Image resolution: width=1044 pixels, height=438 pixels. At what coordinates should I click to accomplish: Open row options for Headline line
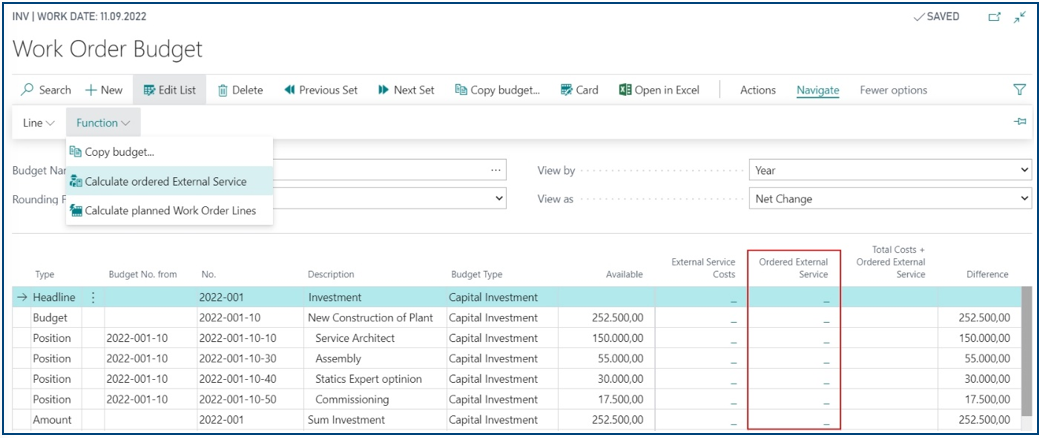coord(93,298)
